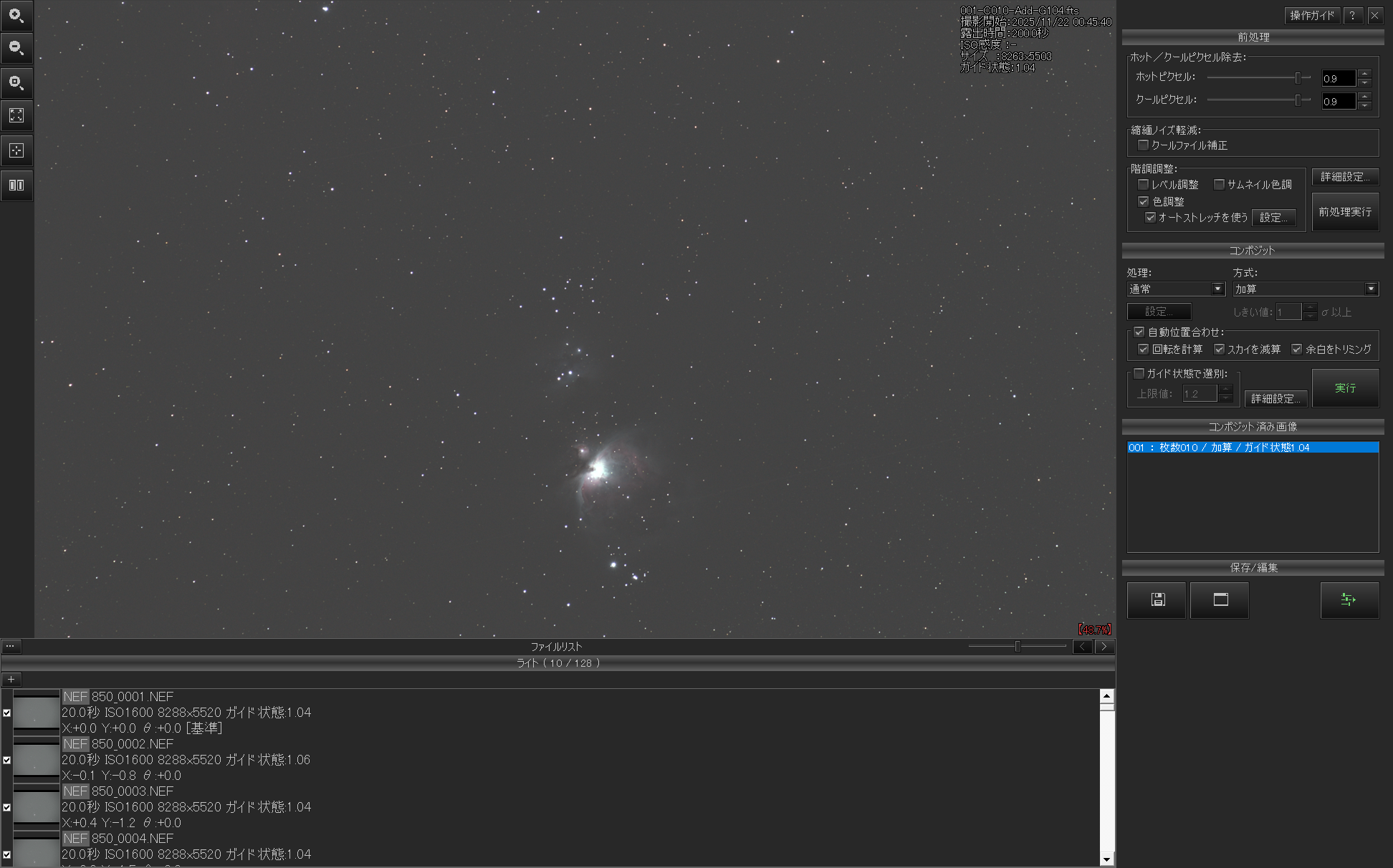Image resolution: width=1393 pixels, height=868 pixels.
Task: Click the green edit transfer icon
Action: [1349, 600]
